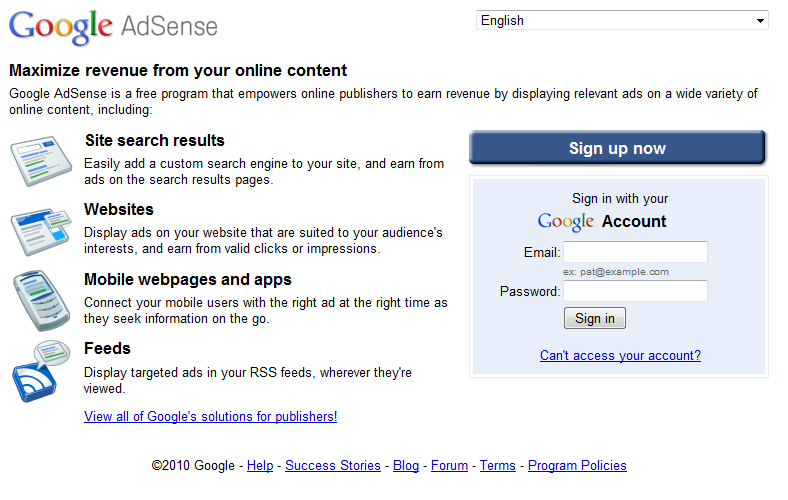This screenshot has width=788, height=500.
Task: Click the Mobile webpages and apps heading
Action: tap(188, 279)
